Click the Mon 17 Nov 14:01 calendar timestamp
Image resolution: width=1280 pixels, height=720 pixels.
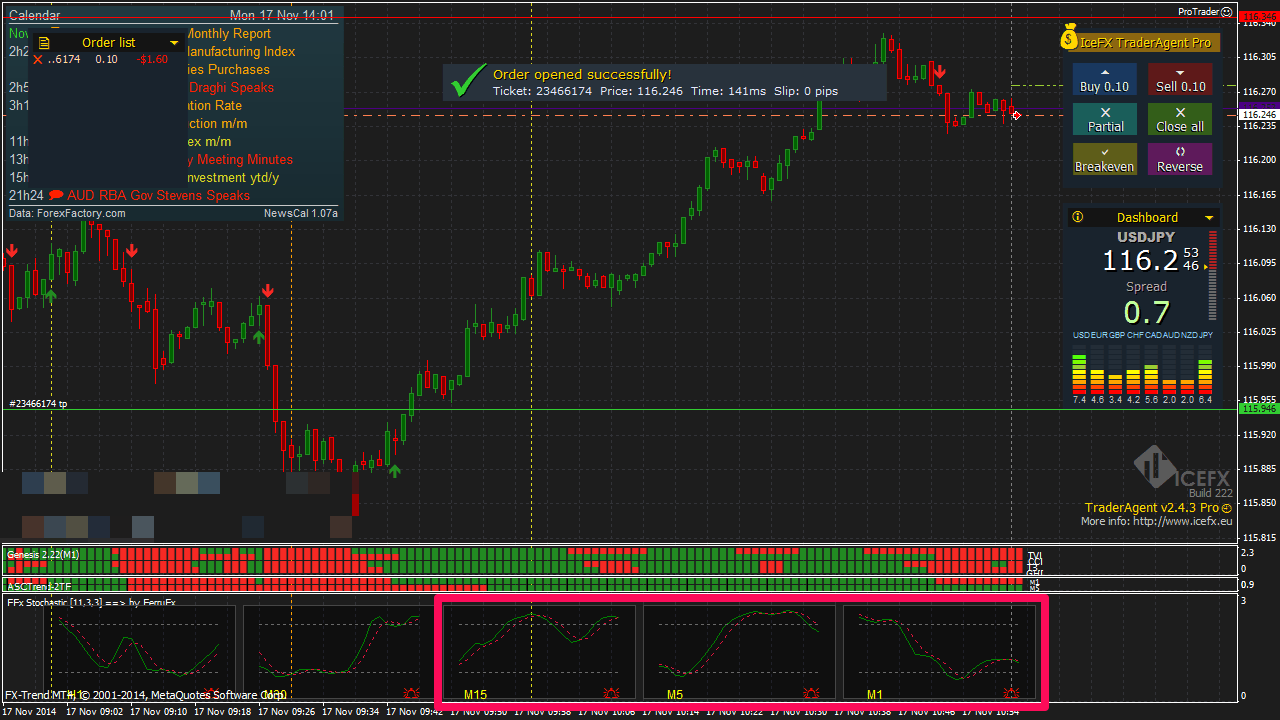click(283, 15)
